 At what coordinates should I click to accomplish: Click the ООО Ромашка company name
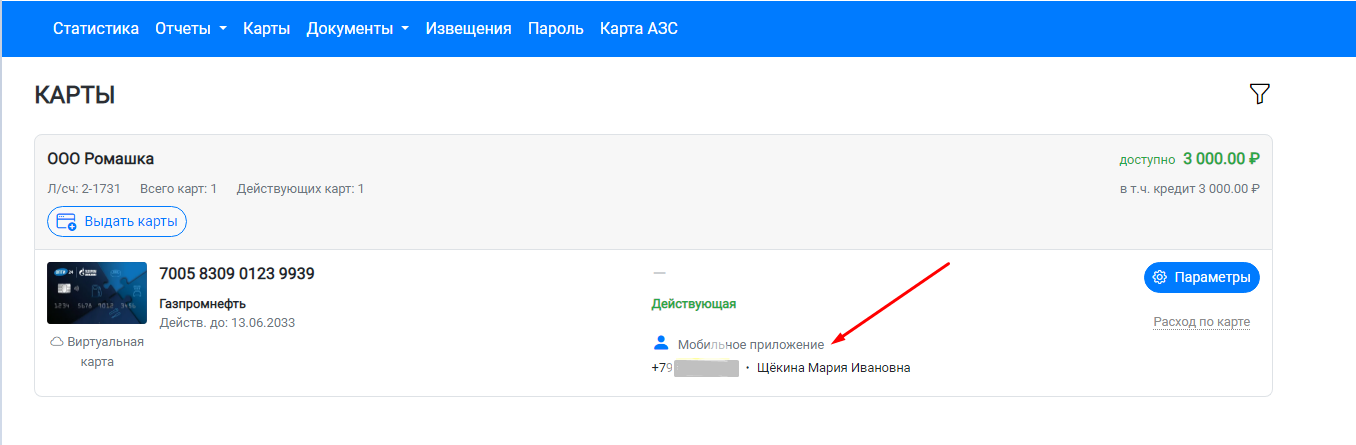coord(101,159)
